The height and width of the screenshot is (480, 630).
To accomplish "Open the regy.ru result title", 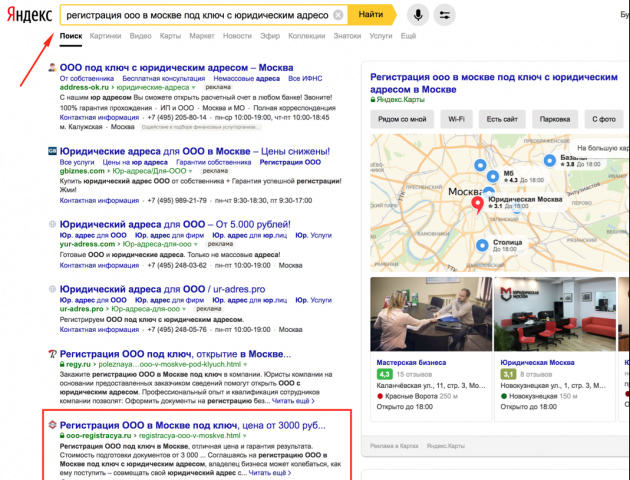I will point(175,354).
